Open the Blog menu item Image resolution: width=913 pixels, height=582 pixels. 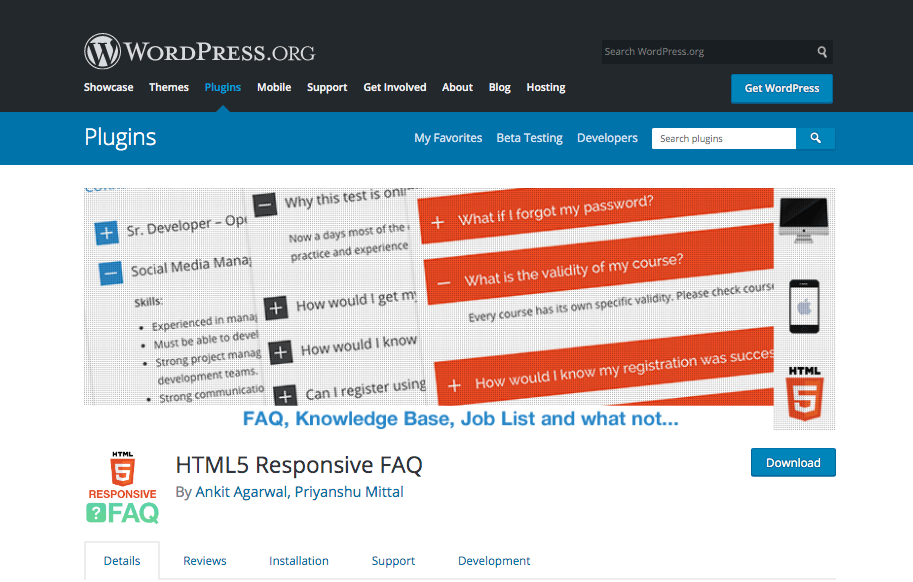pos(500,87)
